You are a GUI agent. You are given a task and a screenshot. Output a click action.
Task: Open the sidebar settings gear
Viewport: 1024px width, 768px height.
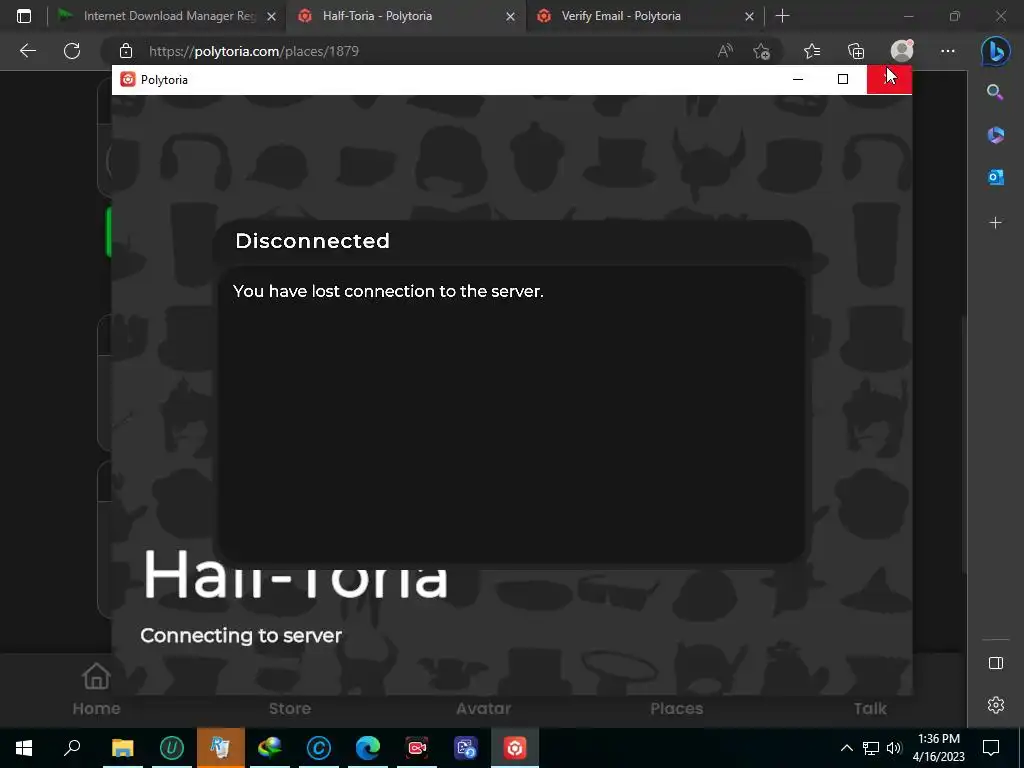point(995,705)
